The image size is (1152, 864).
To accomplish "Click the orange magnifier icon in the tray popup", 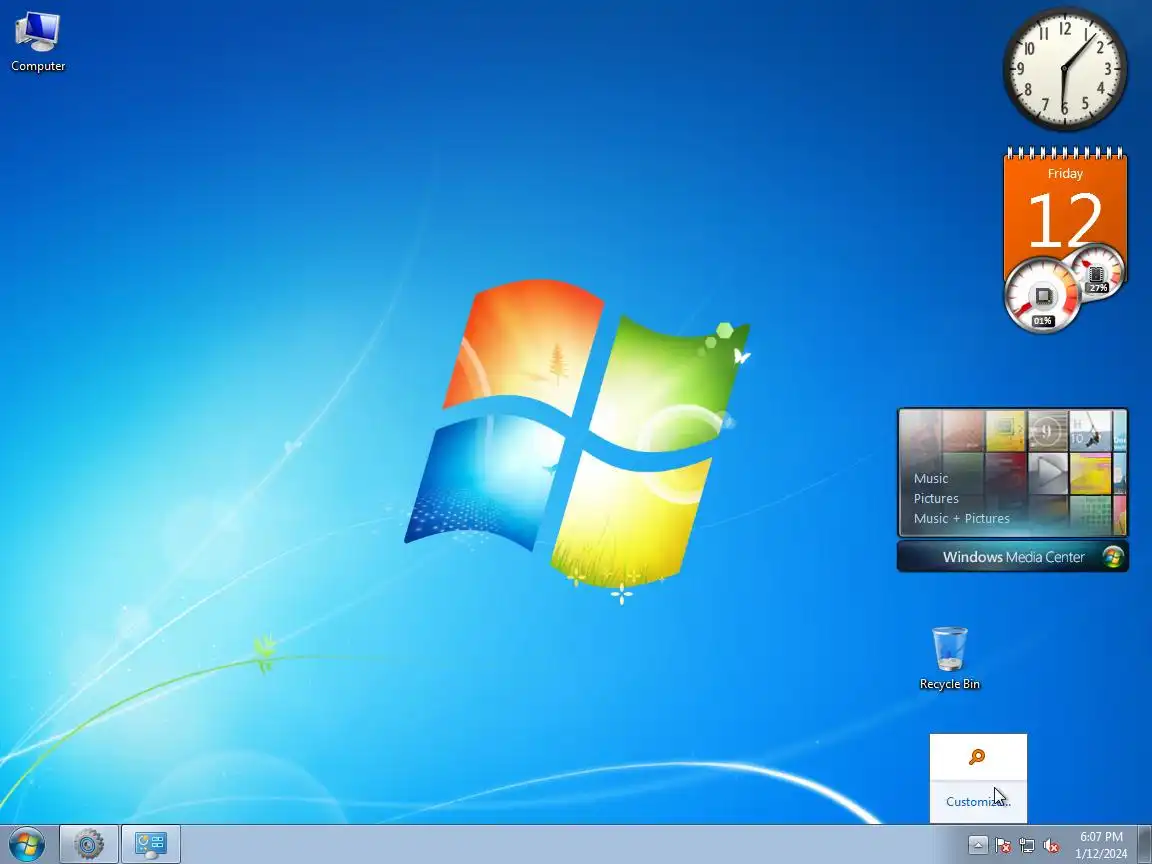I will 977,756.
